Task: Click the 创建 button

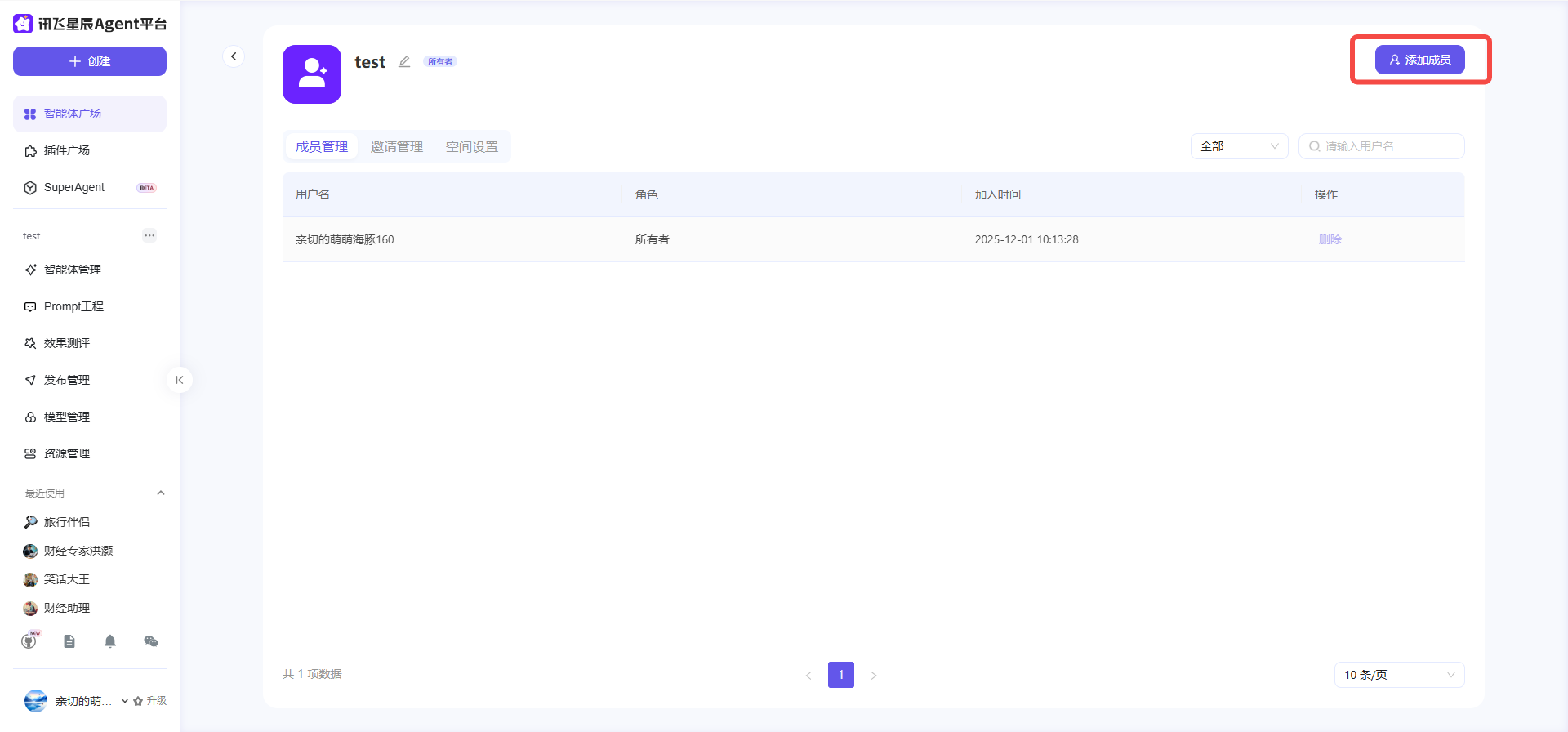Action: click(90, 61)
